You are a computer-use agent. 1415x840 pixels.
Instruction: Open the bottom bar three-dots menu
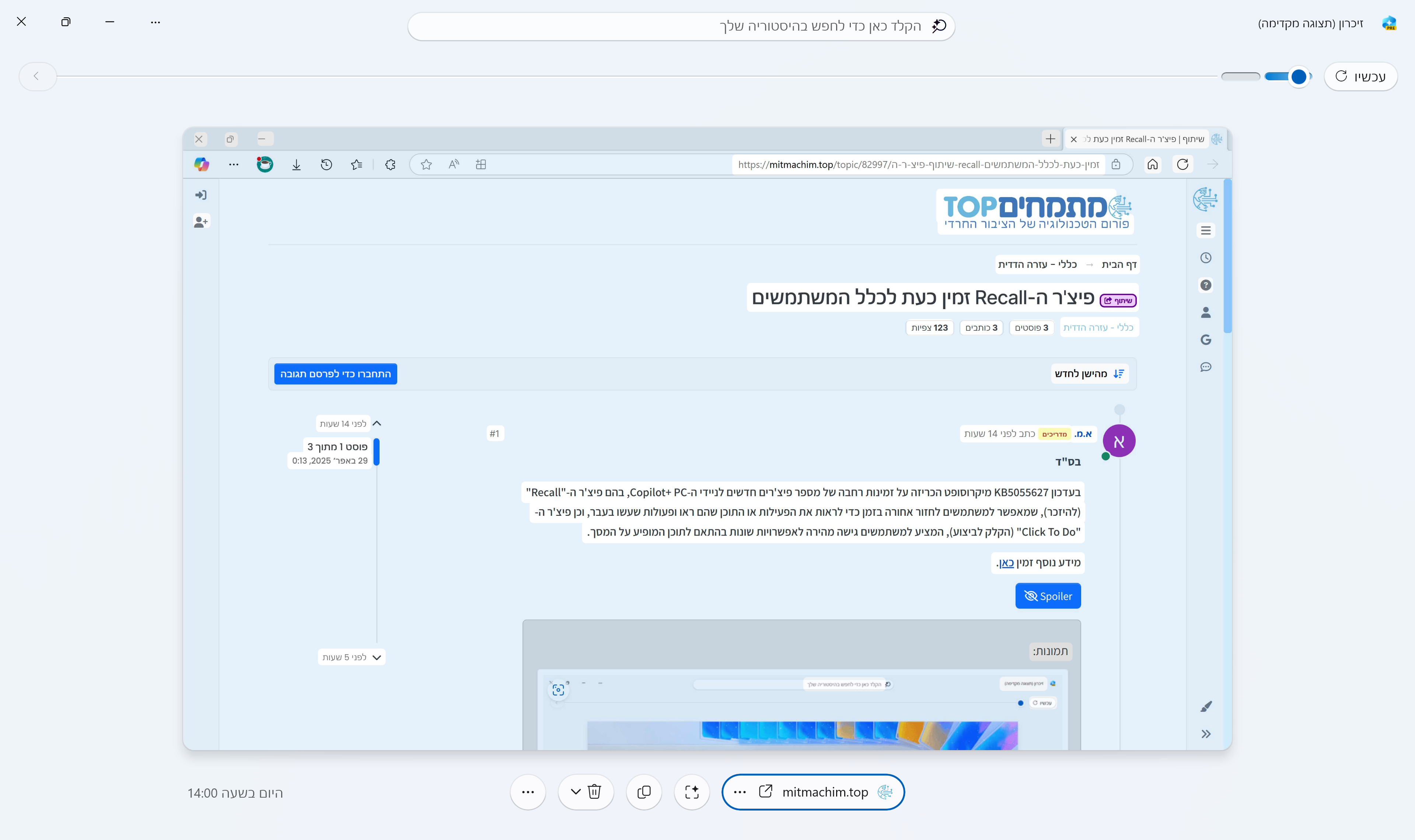tap(528, 792)
